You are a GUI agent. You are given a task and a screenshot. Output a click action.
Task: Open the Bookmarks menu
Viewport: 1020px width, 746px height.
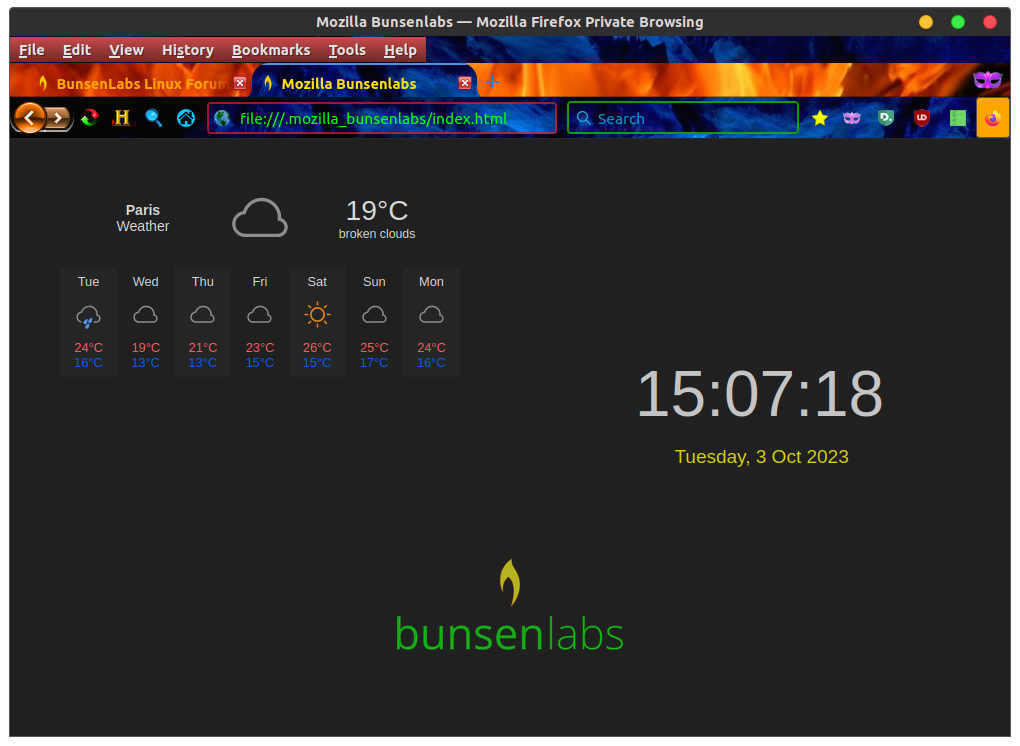click(271, 50)
